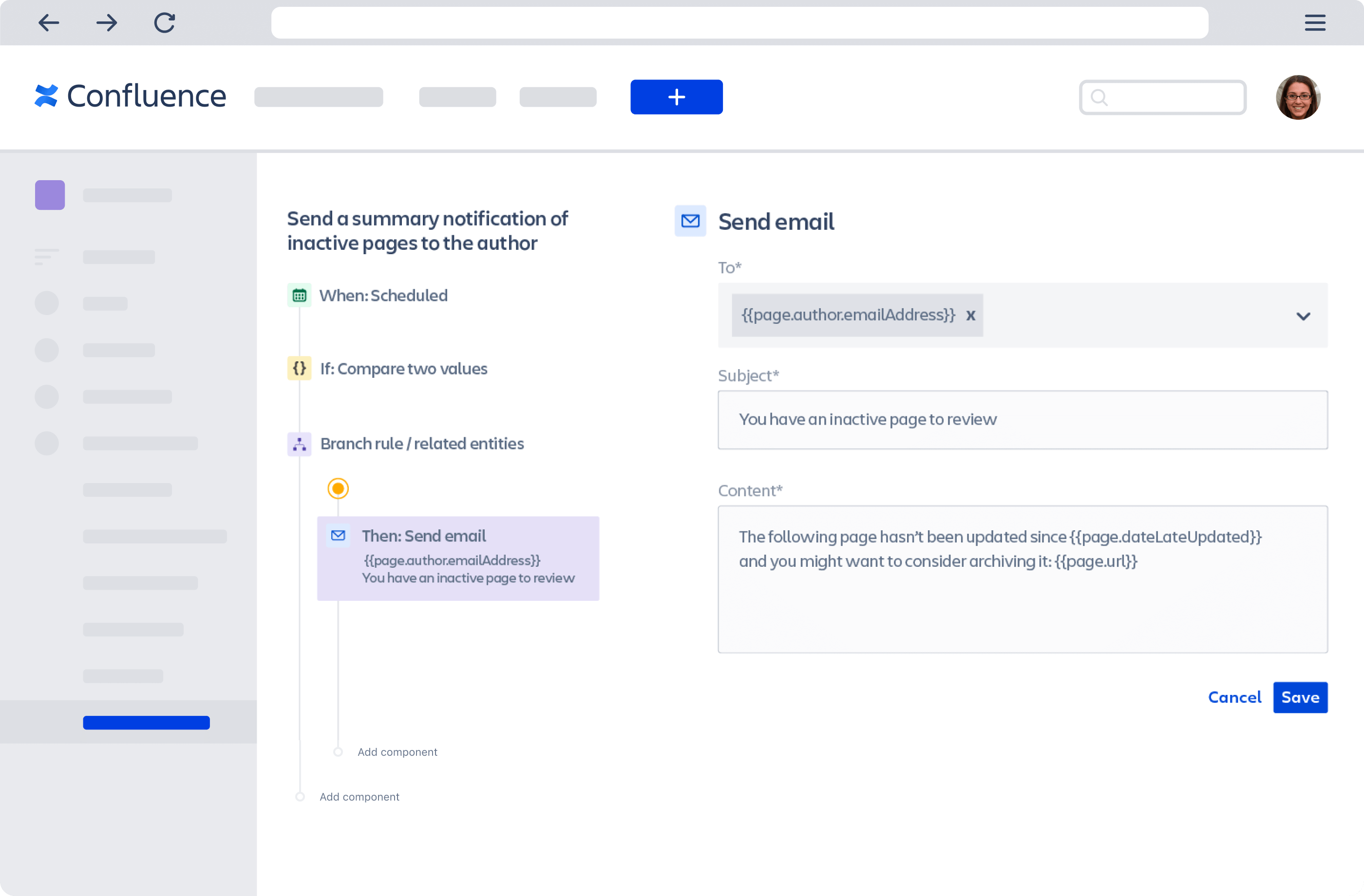
Task: Click the browser refresh icon
Action: [165, 23]
